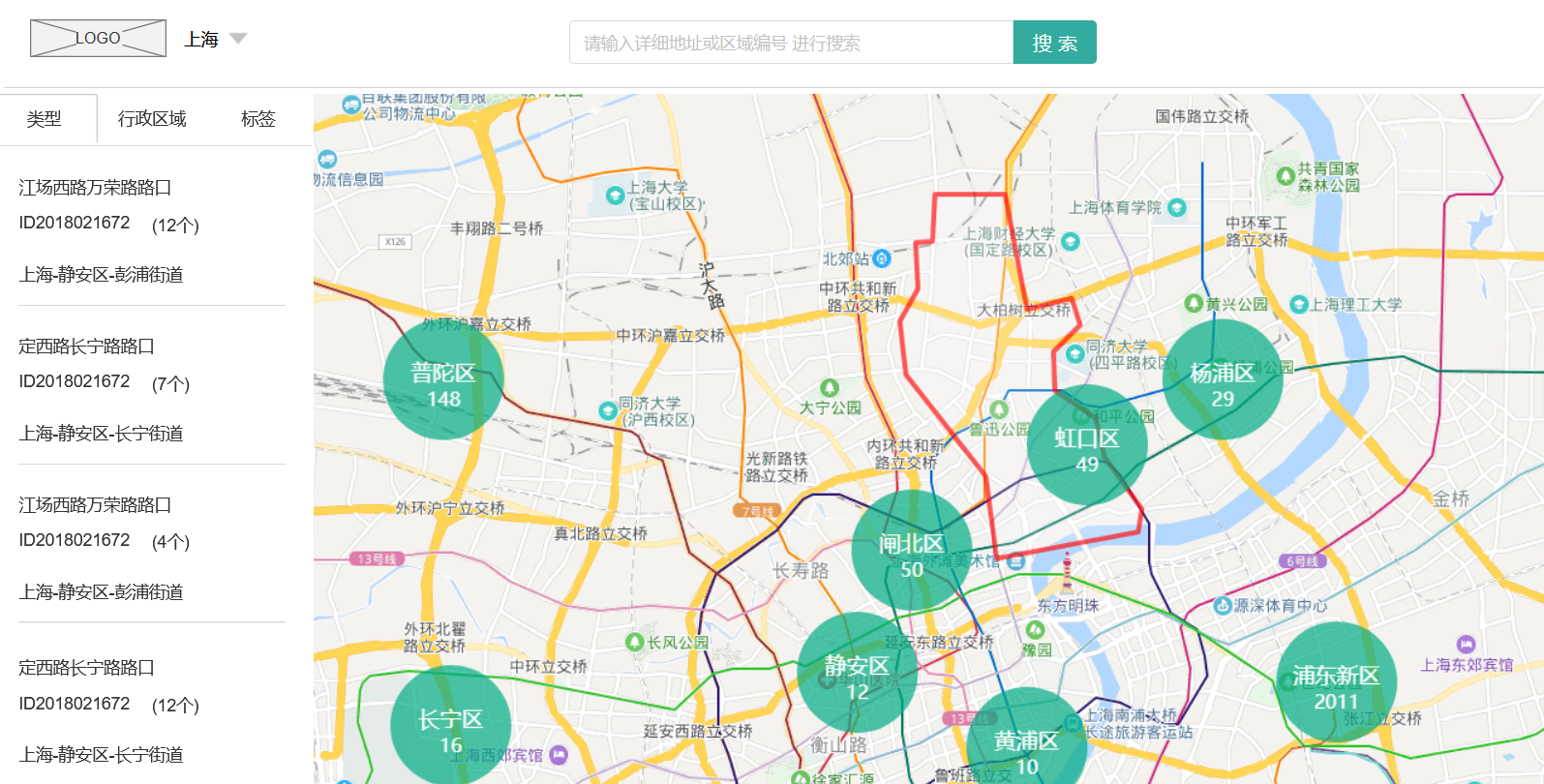The image size is (1544, 784).
Task: Select the 长宁区 16 cluster marker
Action: [x=450, y=726]
